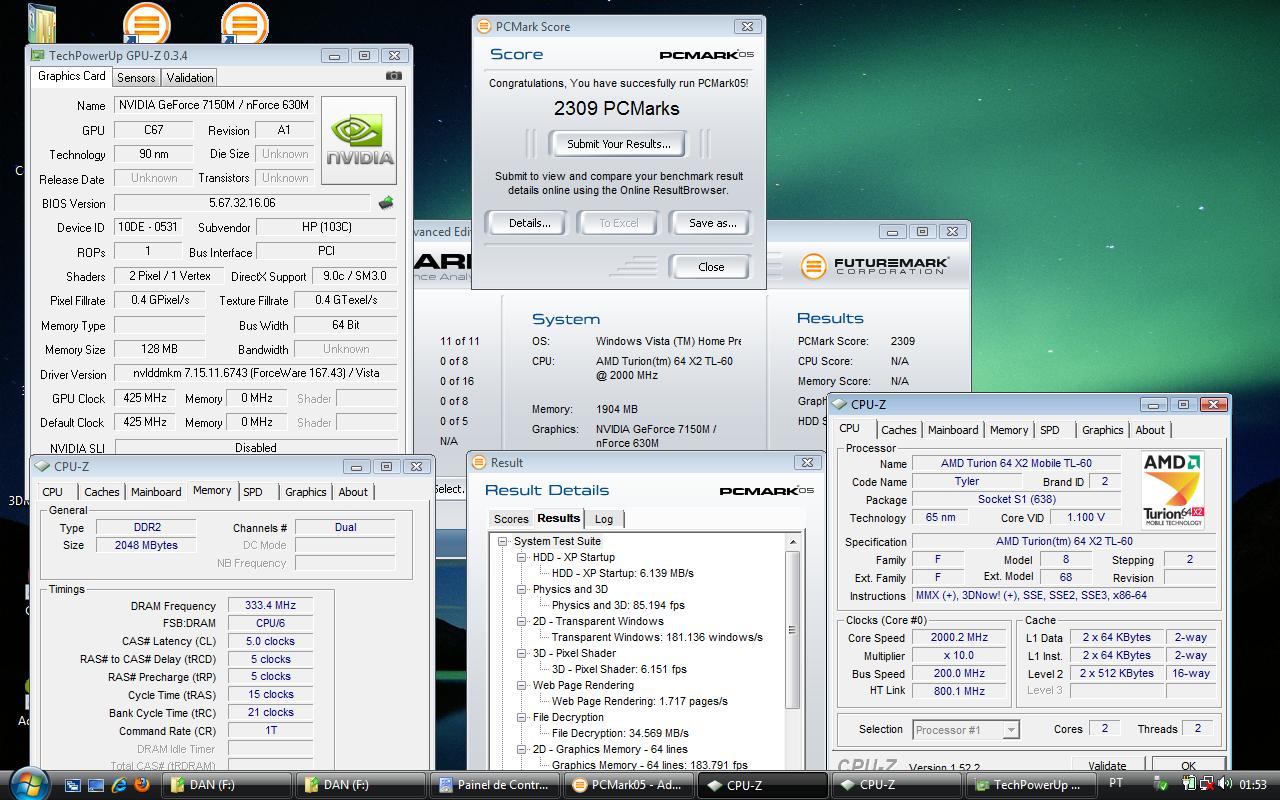Viewport: 1280px width, 800px height.
Task: Collapse the File Decryption node
Action: tap(522, 717)
